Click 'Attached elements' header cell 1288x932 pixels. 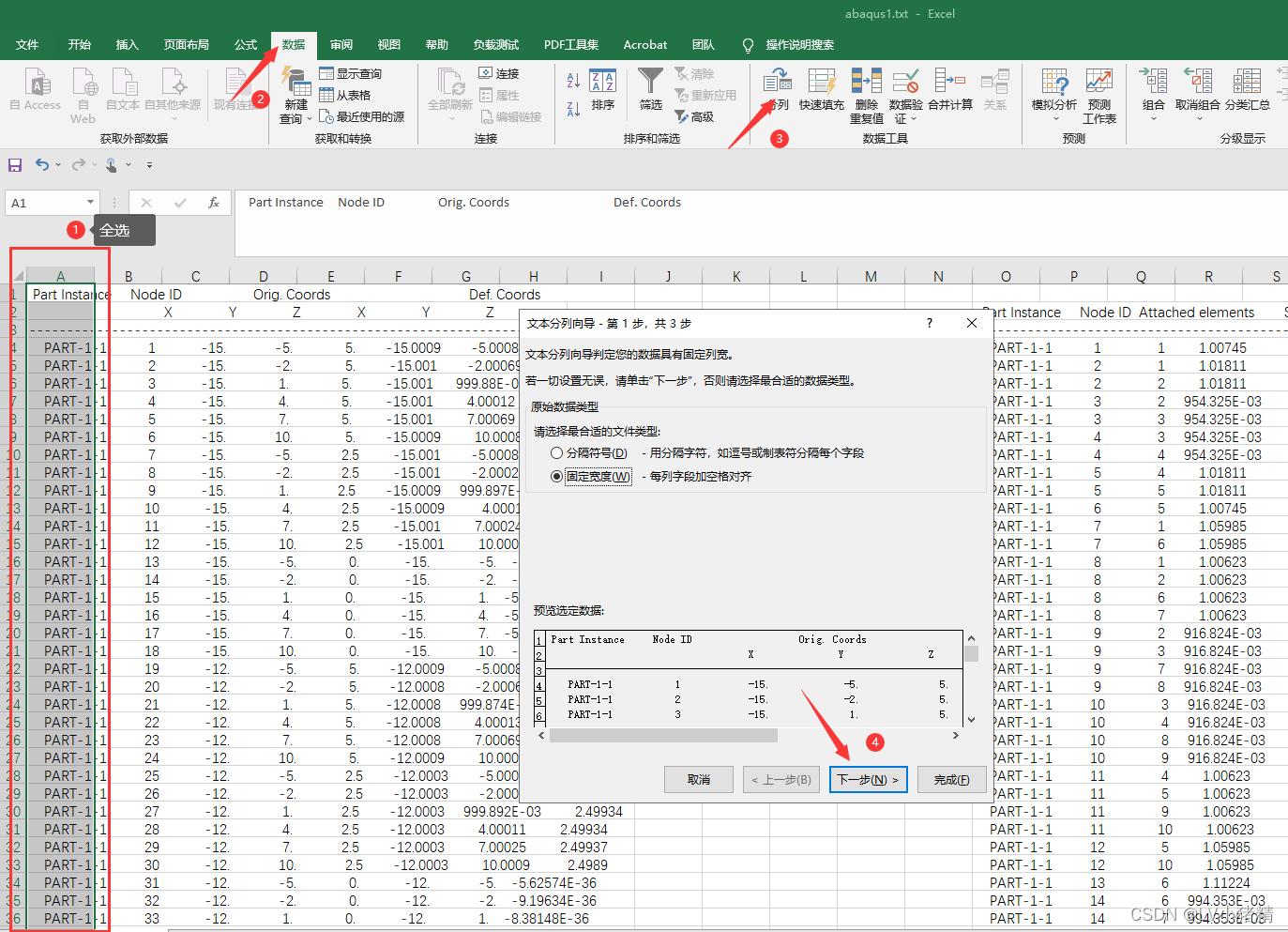[1196, 313]
